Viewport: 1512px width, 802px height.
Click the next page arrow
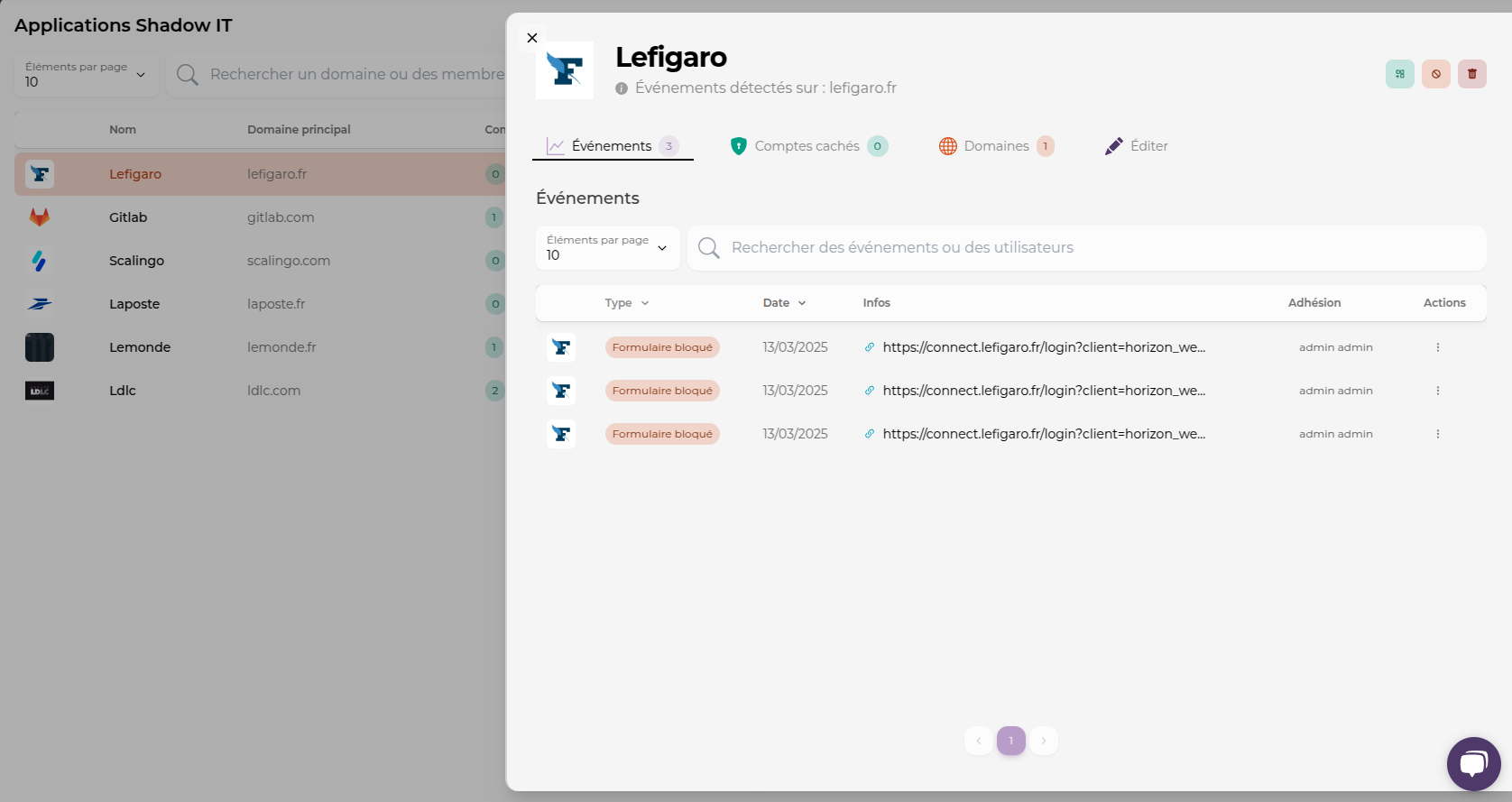click(1044, 741)
